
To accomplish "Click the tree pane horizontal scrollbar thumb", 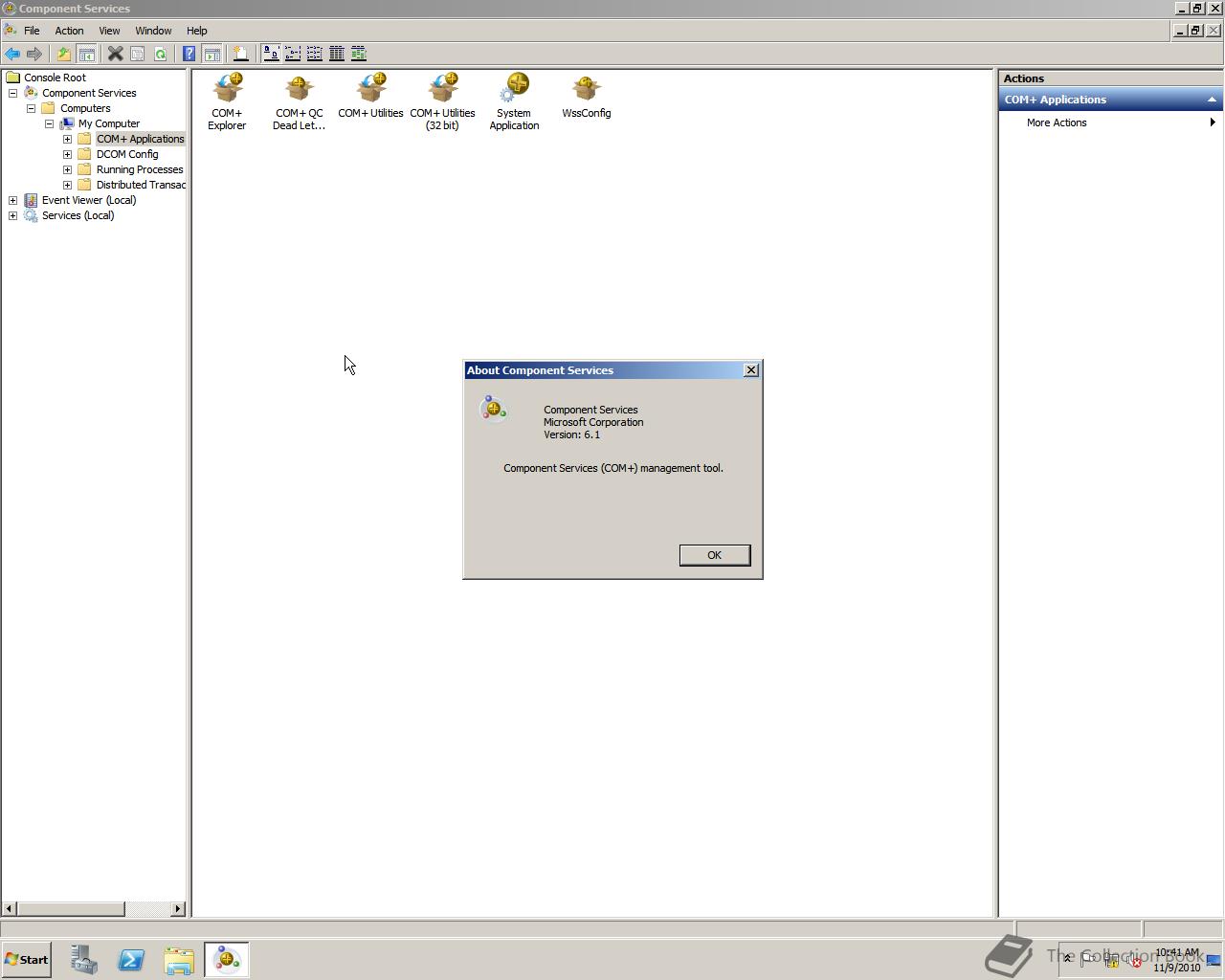I will click(70, 908).
